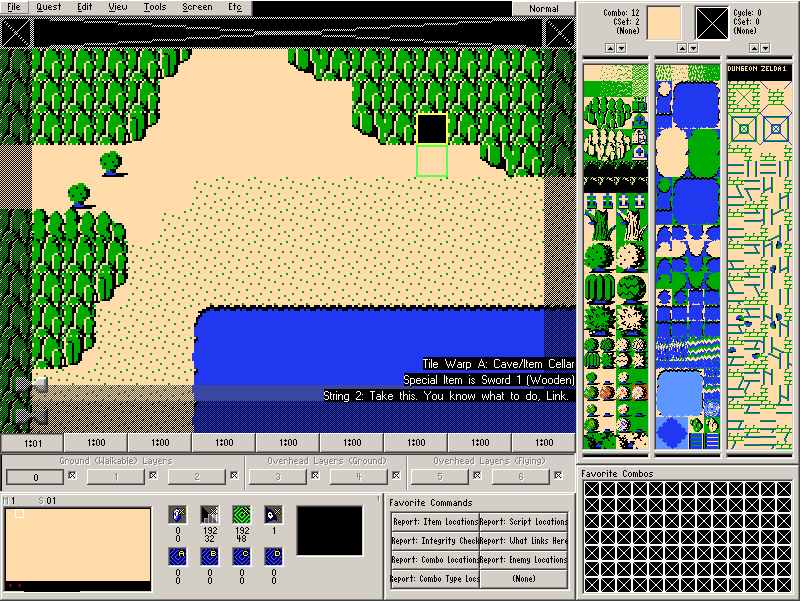Select layer 0 button
800x601 pixels.
[35, 477]
